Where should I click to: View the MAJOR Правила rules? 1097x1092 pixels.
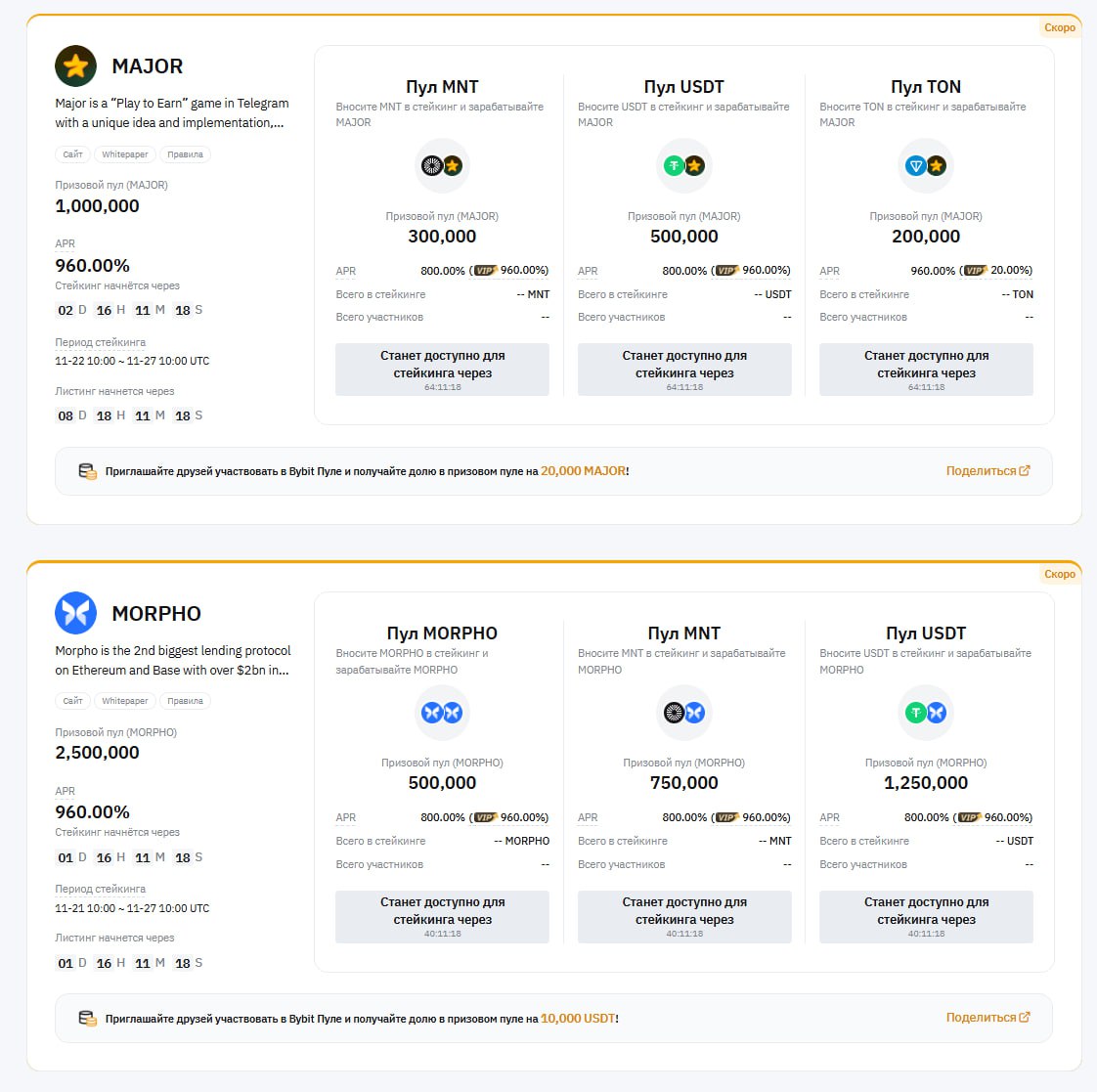[x=186, y=153]
